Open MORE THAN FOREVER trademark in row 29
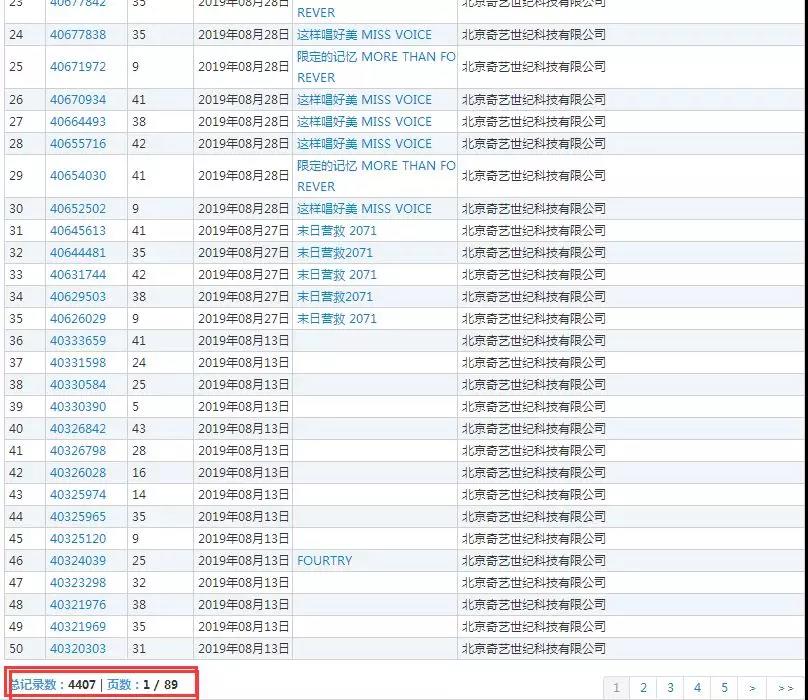 376,176
